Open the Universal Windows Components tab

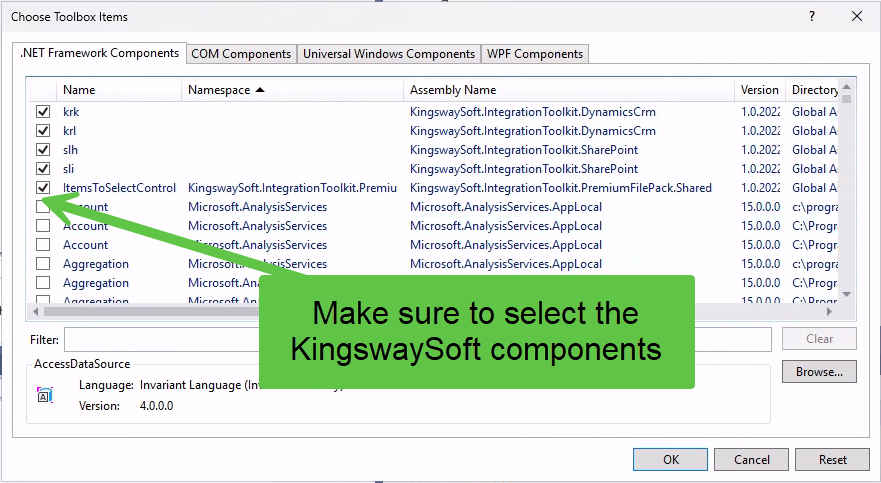[389, 54]
